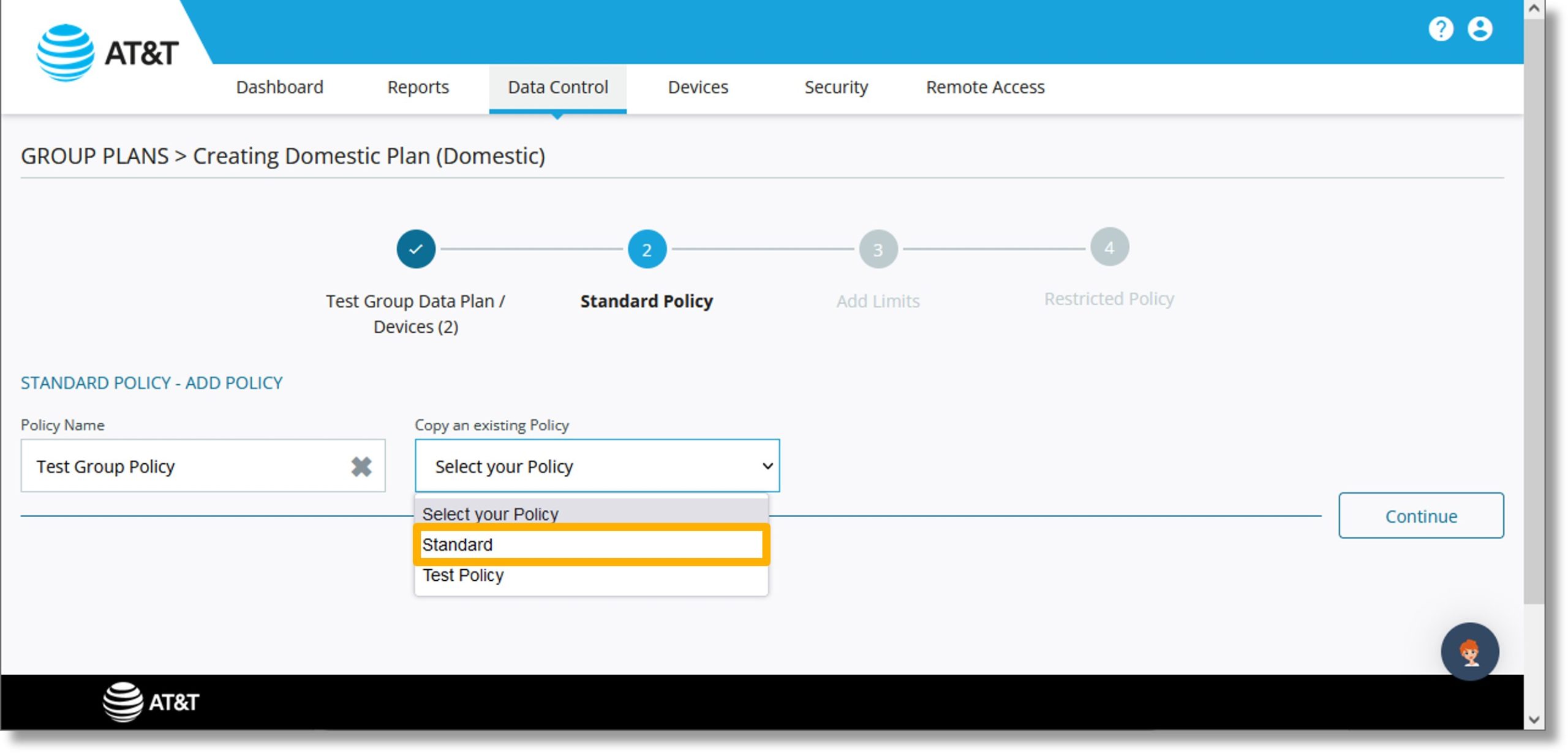Open the chat assistant avatar button

coord(1469,651)
